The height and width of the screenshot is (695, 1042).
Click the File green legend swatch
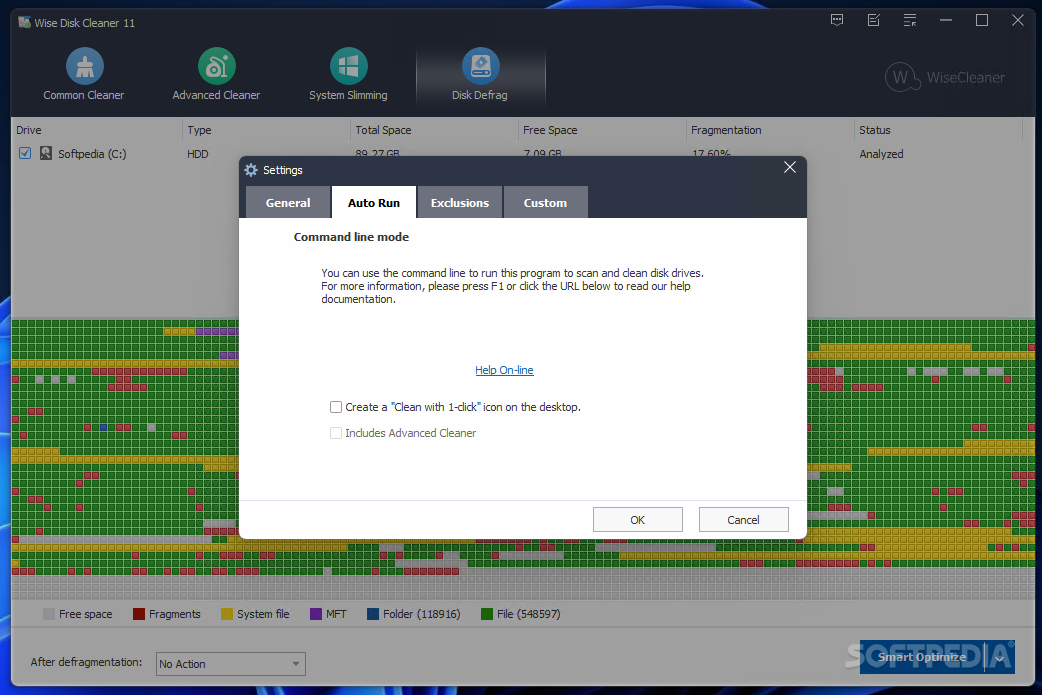(487, 614)
